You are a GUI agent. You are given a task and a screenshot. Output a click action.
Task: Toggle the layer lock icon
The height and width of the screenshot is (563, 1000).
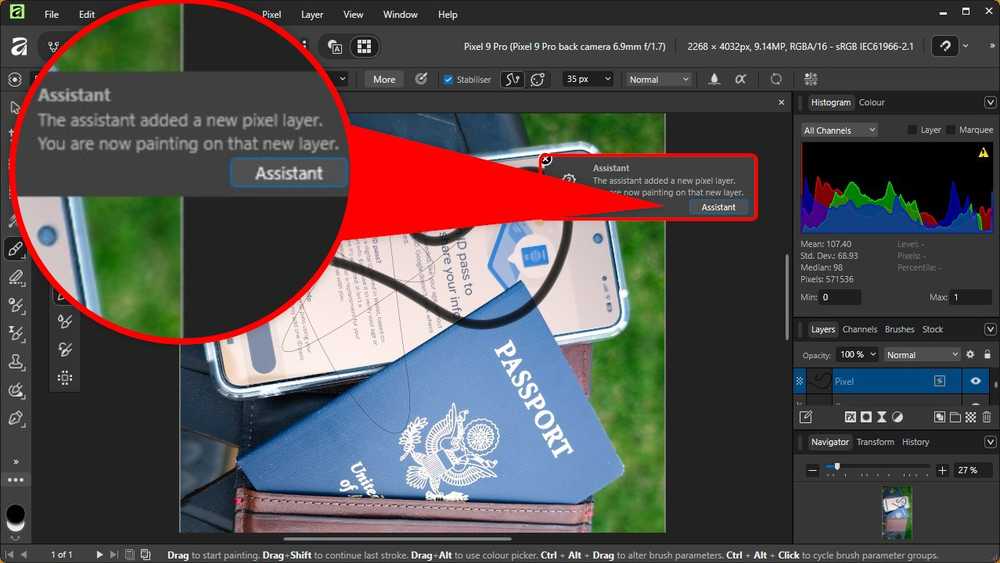pos(987,355)
